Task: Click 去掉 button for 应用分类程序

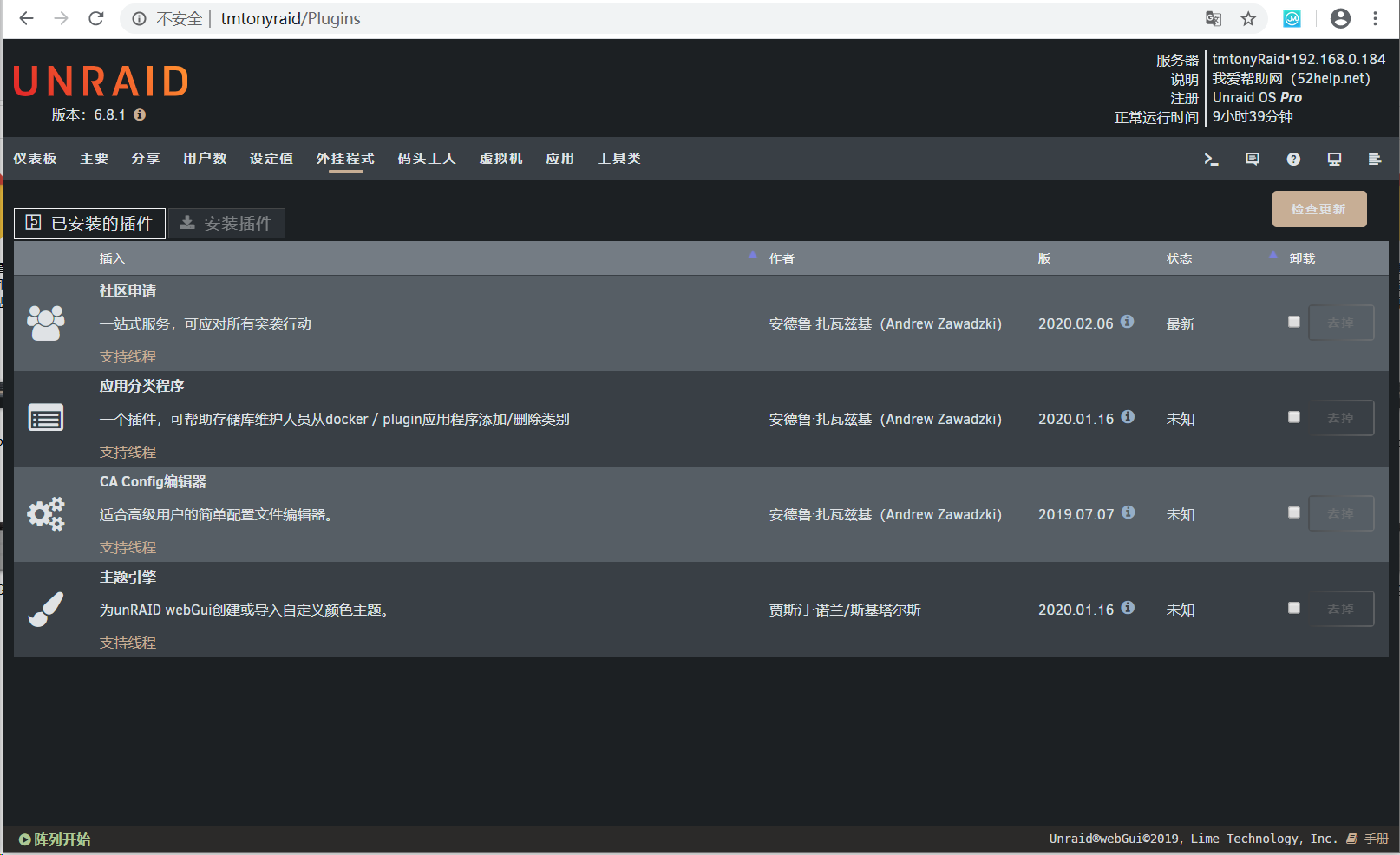Action: click(x=1341, y=418)
